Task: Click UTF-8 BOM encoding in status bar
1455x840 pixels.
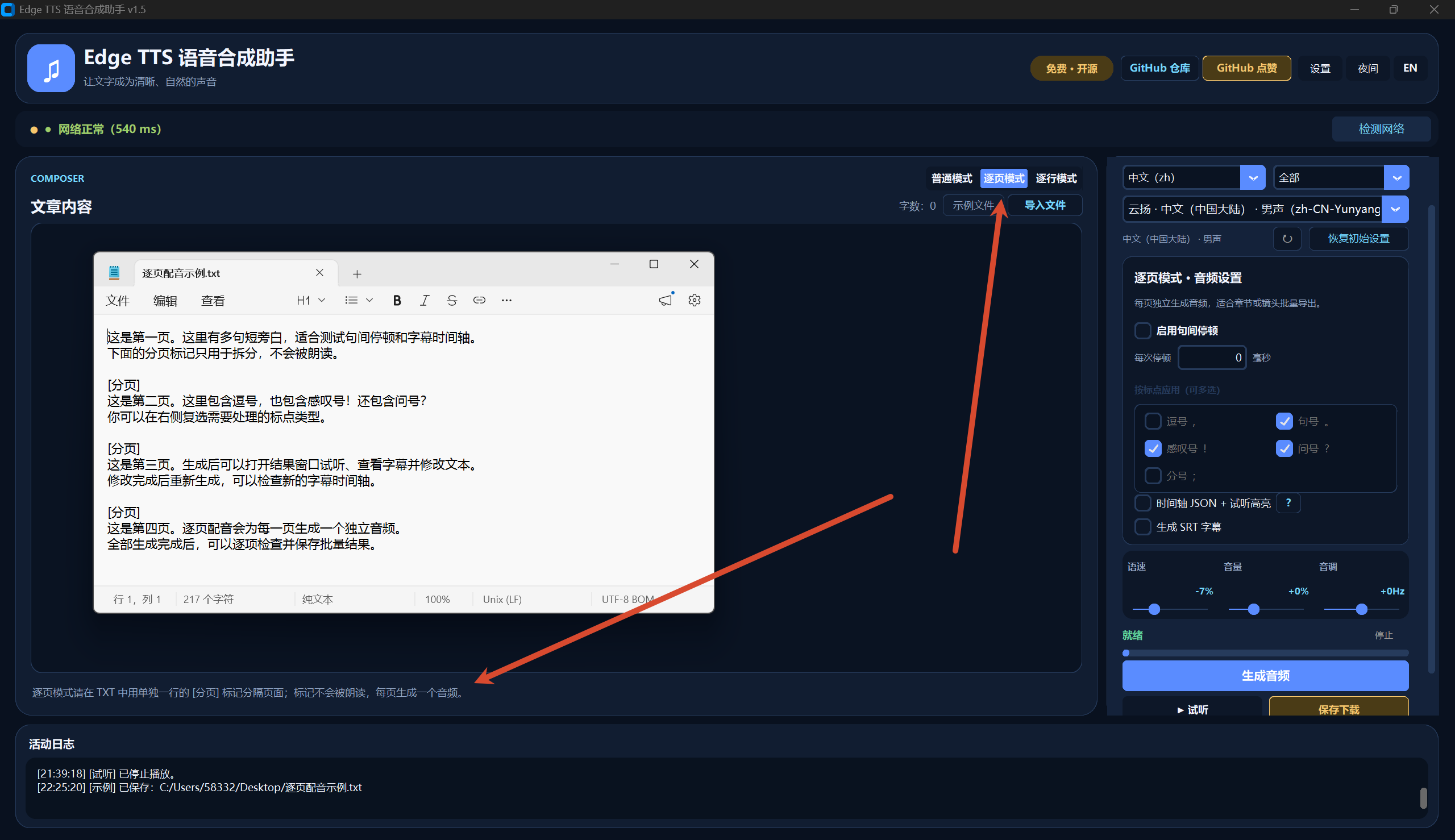Action: point(627,600)
